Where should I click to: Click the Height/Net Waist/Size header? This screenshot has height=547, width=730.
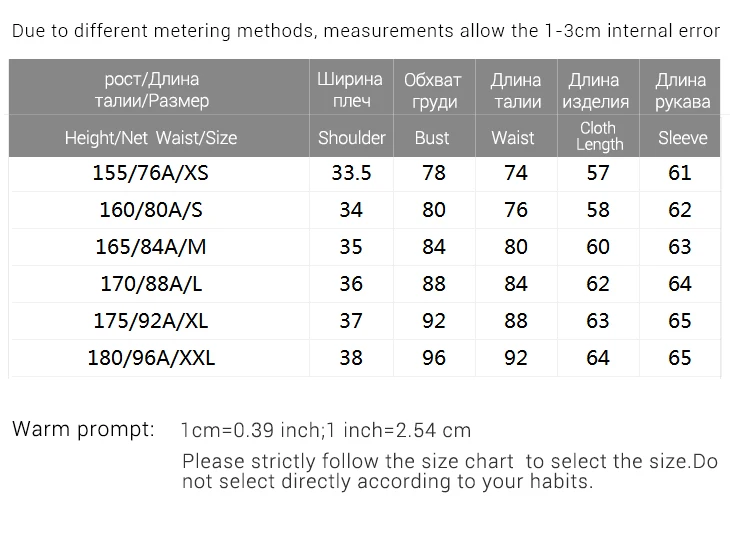[151, 138]
